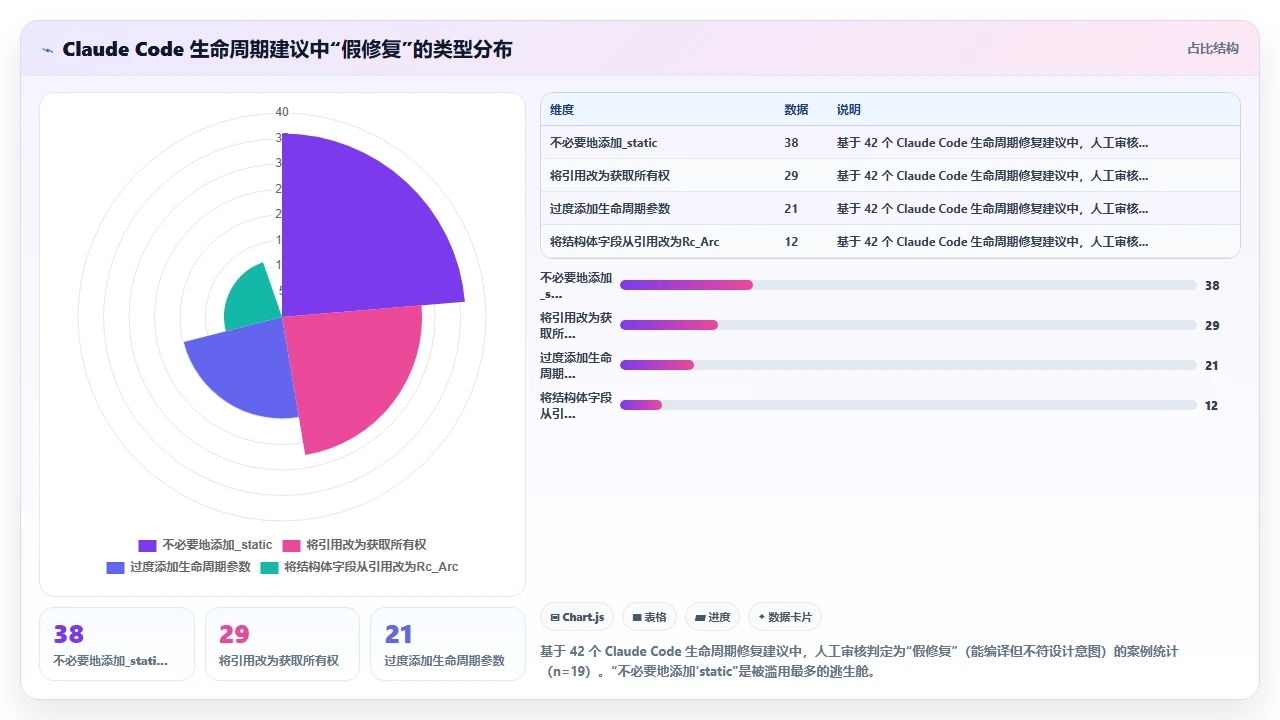The height and width of the screenshot is (720, 1280).
Task: Click the table value 12 in the 数据 column
Action: tap(791, 242)
